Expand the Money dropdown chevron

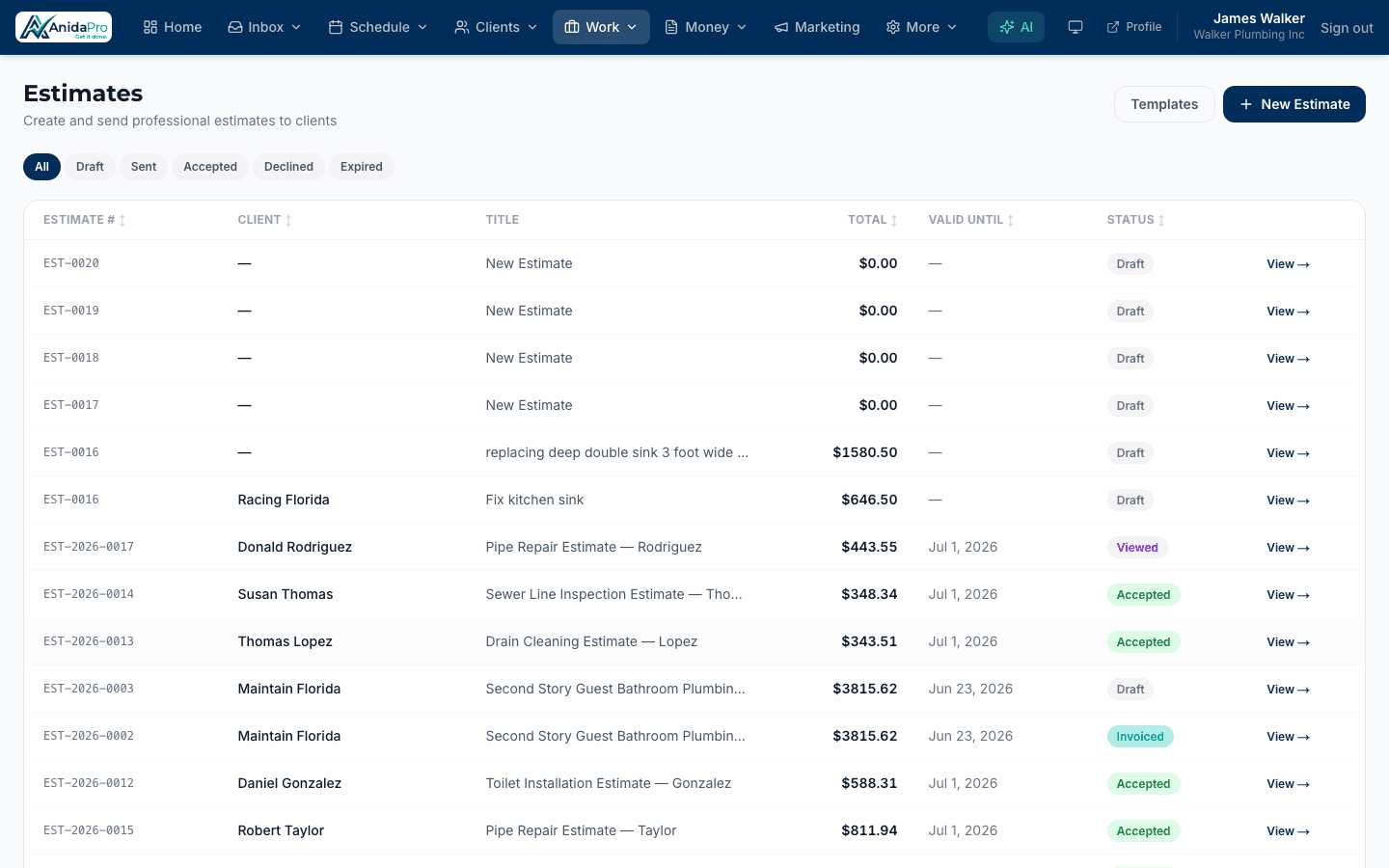point(742,27)
